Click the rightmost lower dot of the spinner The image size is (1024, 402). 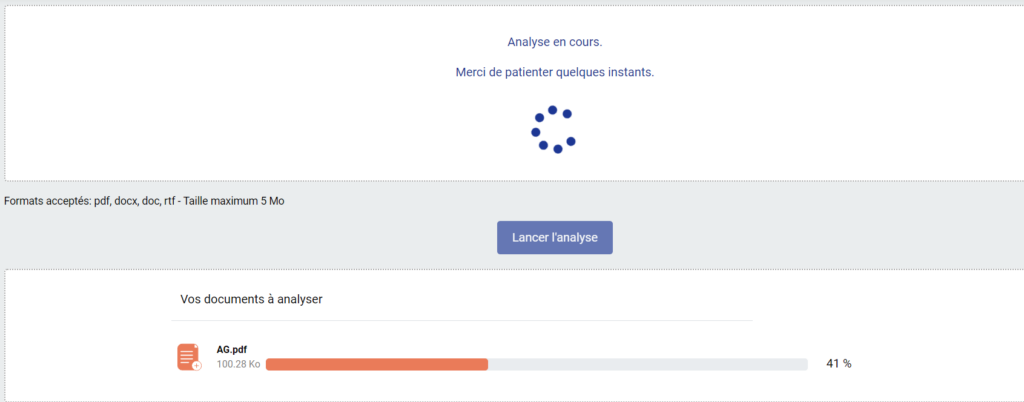pos(571,141)
